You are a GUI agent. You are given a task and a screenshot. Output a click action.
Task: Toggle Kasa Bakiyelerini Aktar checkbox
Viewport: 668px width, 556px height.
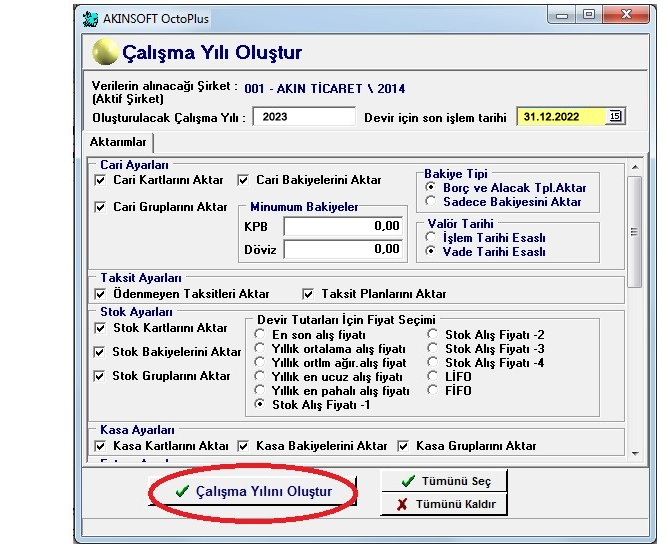click(243, 446)
